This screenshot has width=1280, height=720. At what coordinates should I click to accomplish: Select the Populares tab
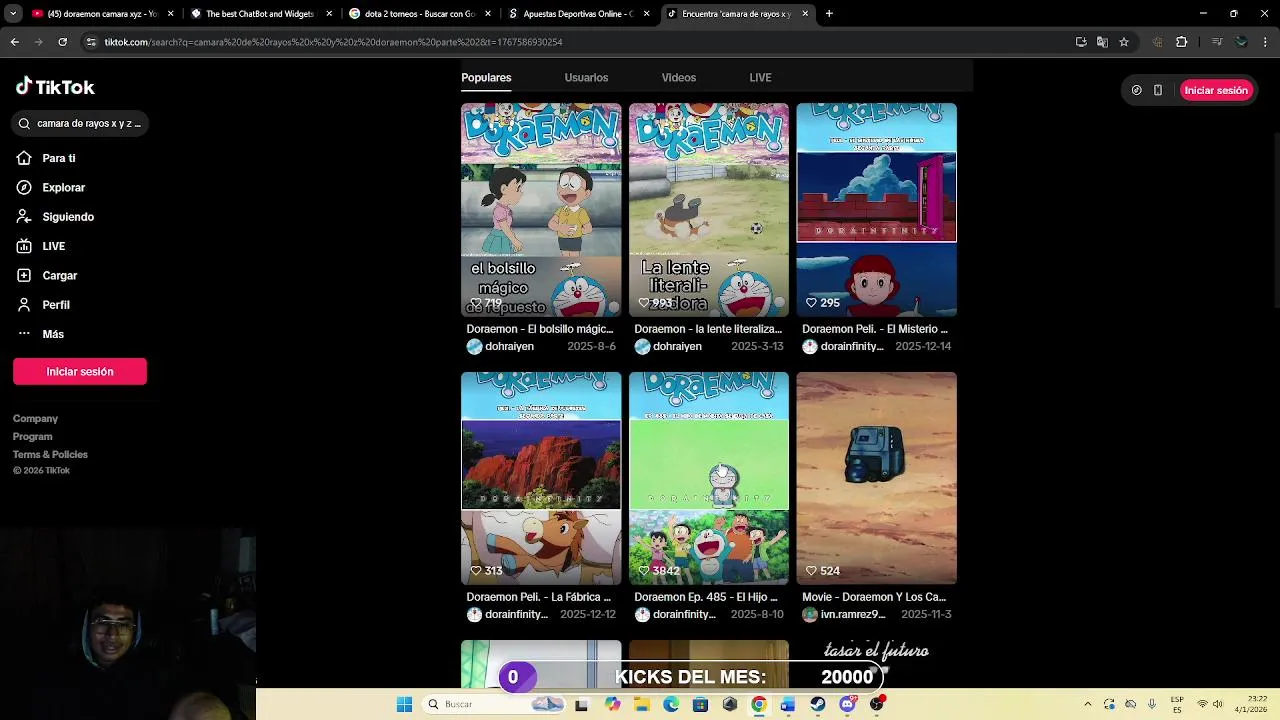486,77
